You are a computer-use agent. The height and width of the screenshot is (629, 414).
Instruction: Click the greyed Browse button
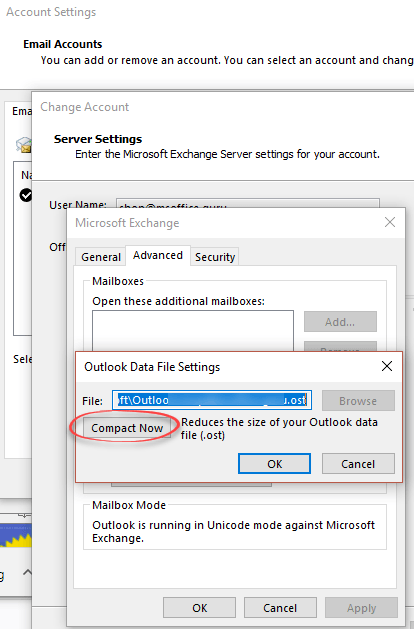(x=358, y=401)
